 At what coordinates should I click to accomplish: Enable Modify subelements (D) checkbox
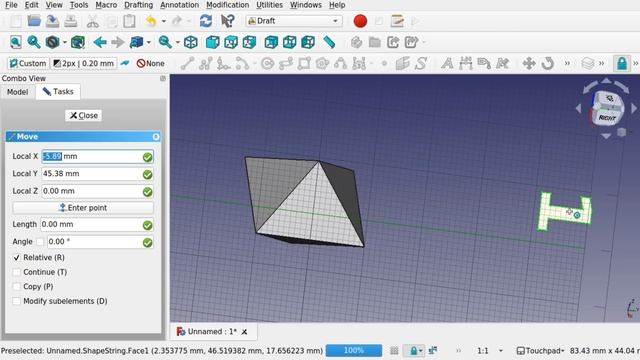click(16, 301)
